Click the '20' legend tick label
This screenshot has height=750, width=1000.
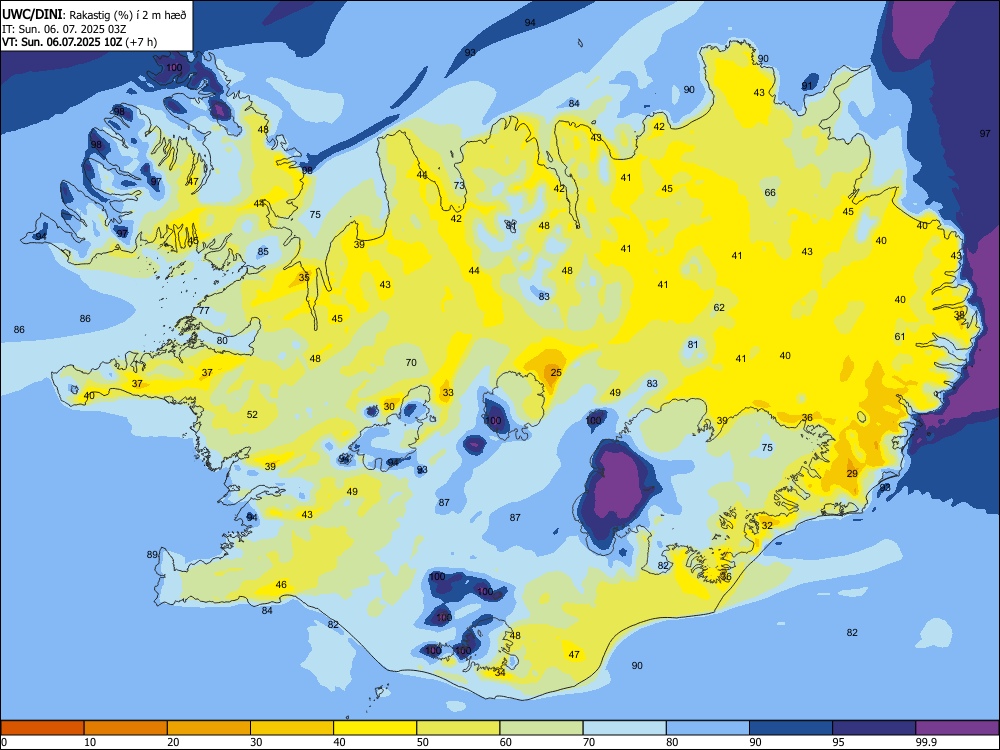click(173, 742)
